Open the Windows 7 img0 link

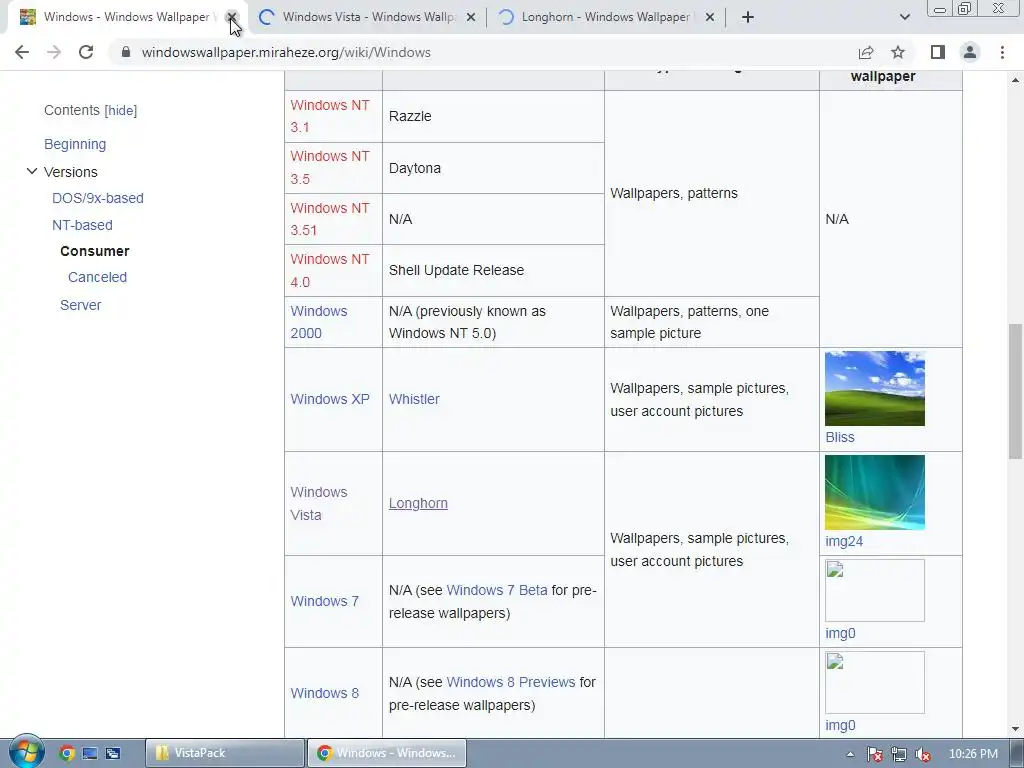click(x=840, y=633)
